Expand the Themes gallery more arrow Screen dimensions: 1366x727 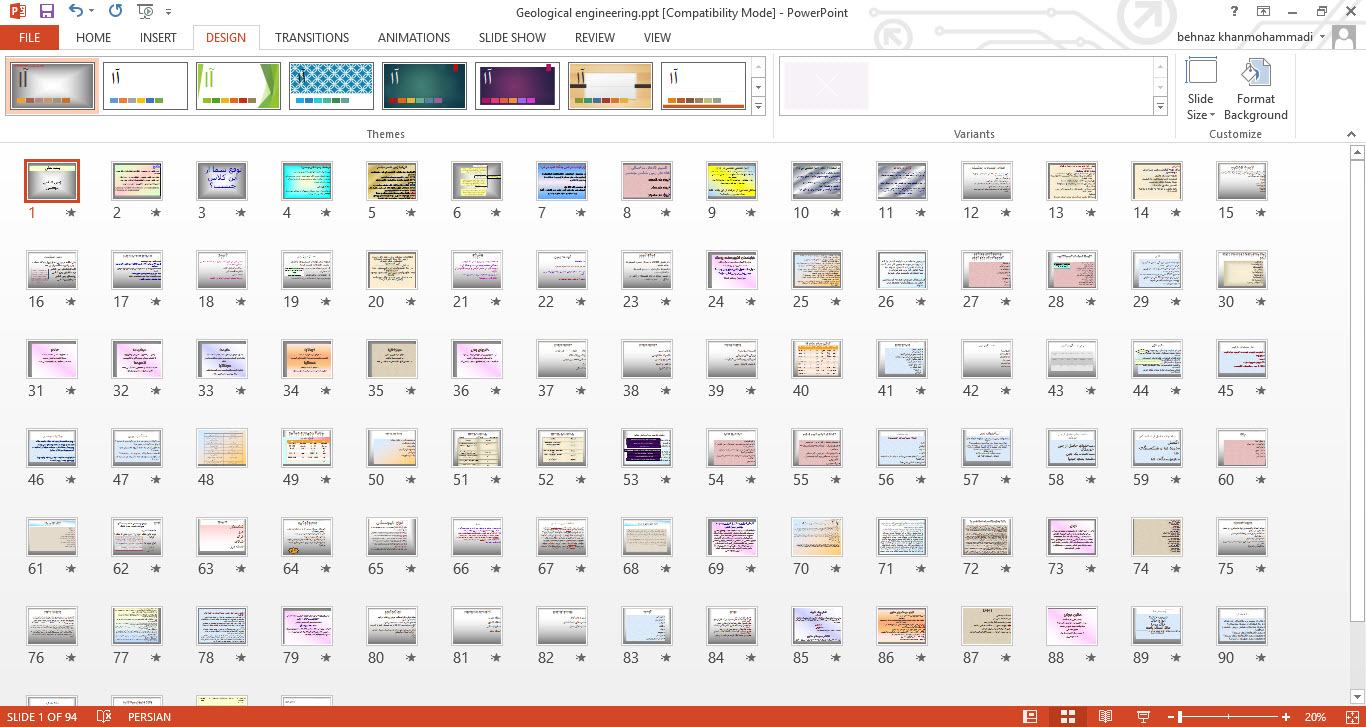[758, 106]
